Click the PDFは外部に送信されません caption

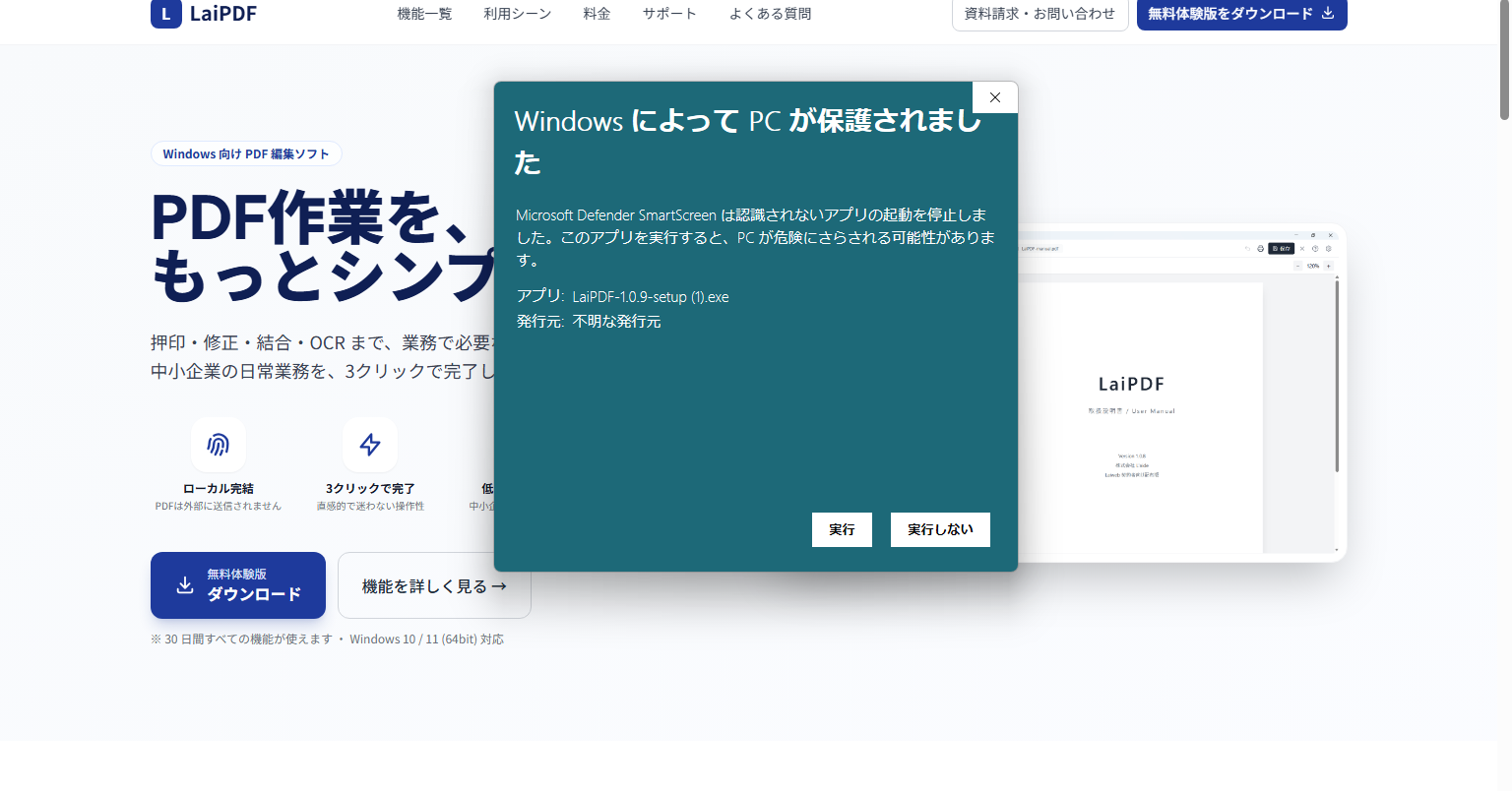(x=219, y=506)
